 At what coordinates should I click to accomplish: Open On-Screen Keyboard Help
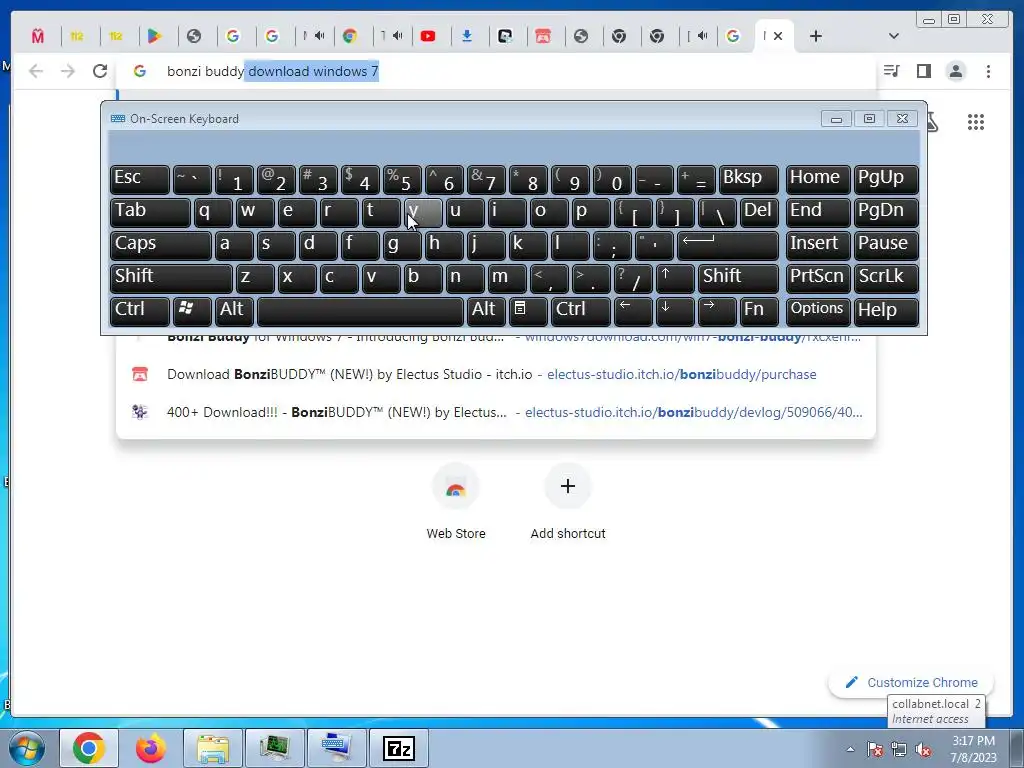click(x=886, y=311)
